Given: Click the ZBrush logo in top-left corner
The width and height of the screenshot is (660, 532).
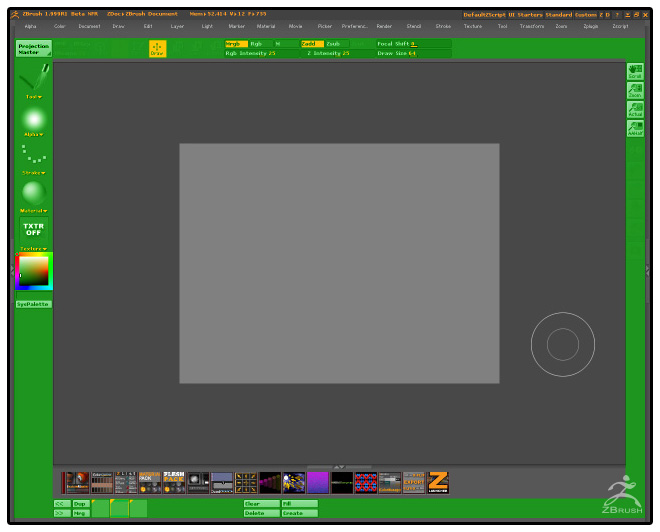Looking at the screenshot, I should (15, 14).
